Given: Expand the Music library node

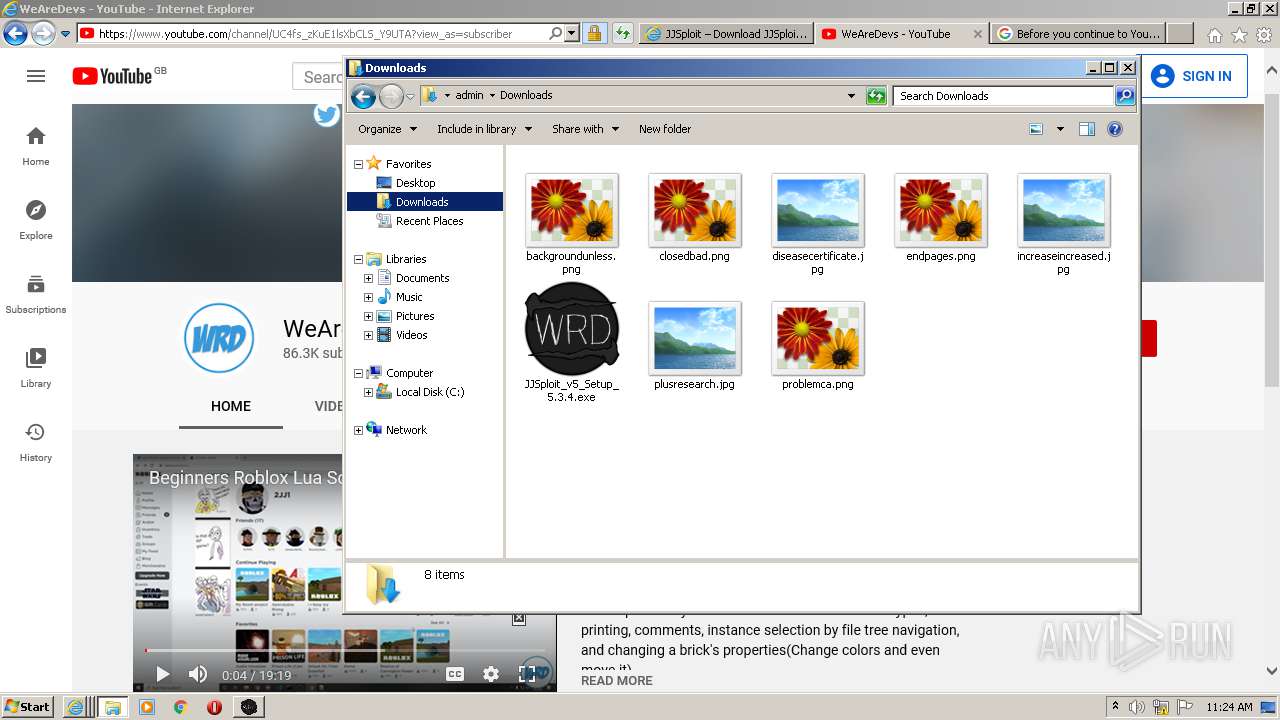Looking at the screenshot, I should [x=368, y=297].
